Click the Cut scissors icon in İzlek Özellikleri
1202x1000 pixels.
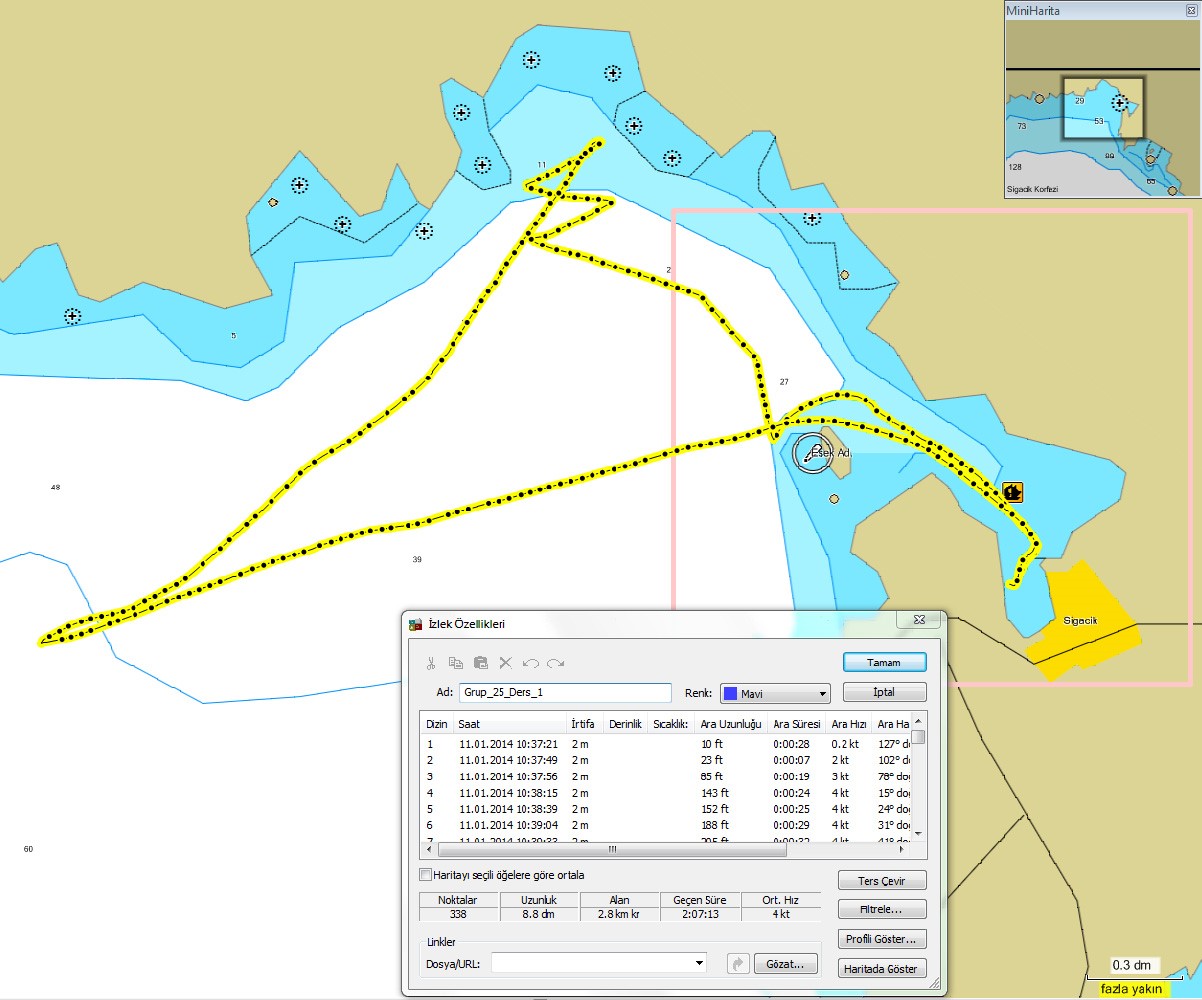[431, 662]
